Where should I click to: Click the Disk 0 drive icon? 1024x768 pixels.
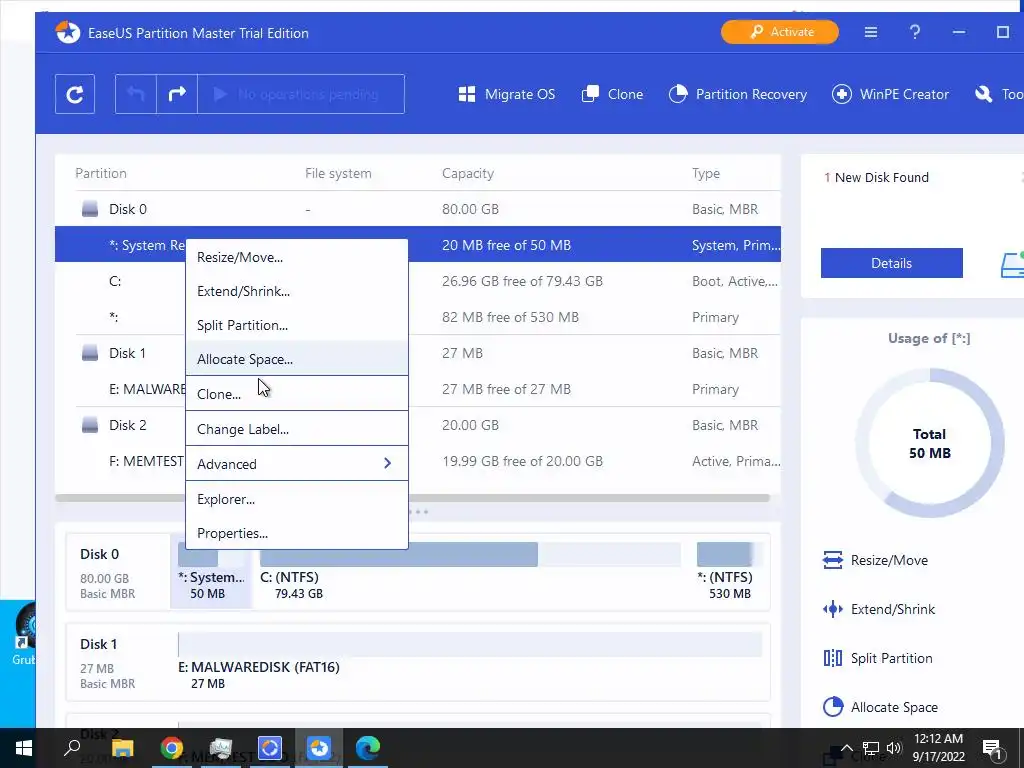click(90, 209)
